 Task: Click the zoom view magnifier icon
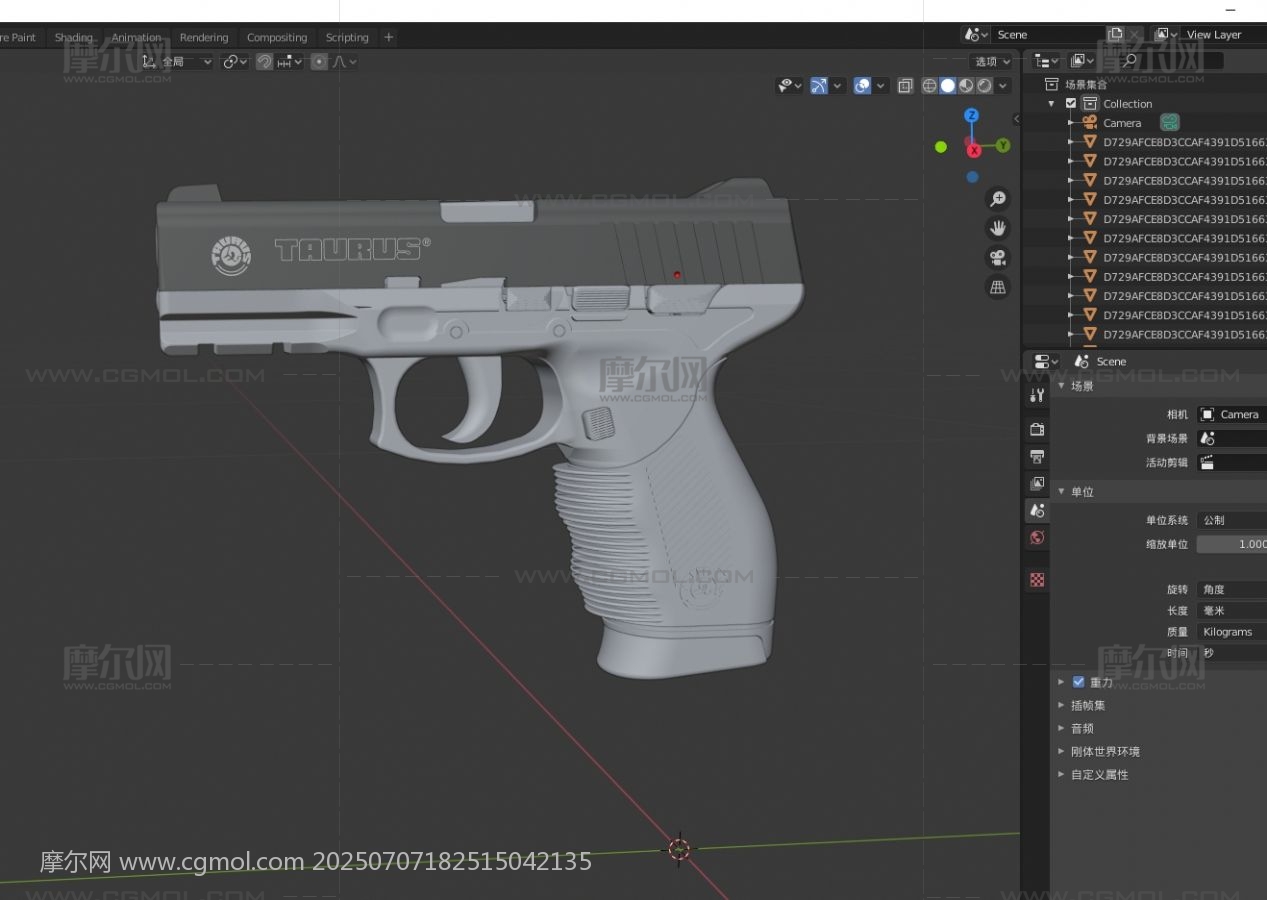(997, 198)
